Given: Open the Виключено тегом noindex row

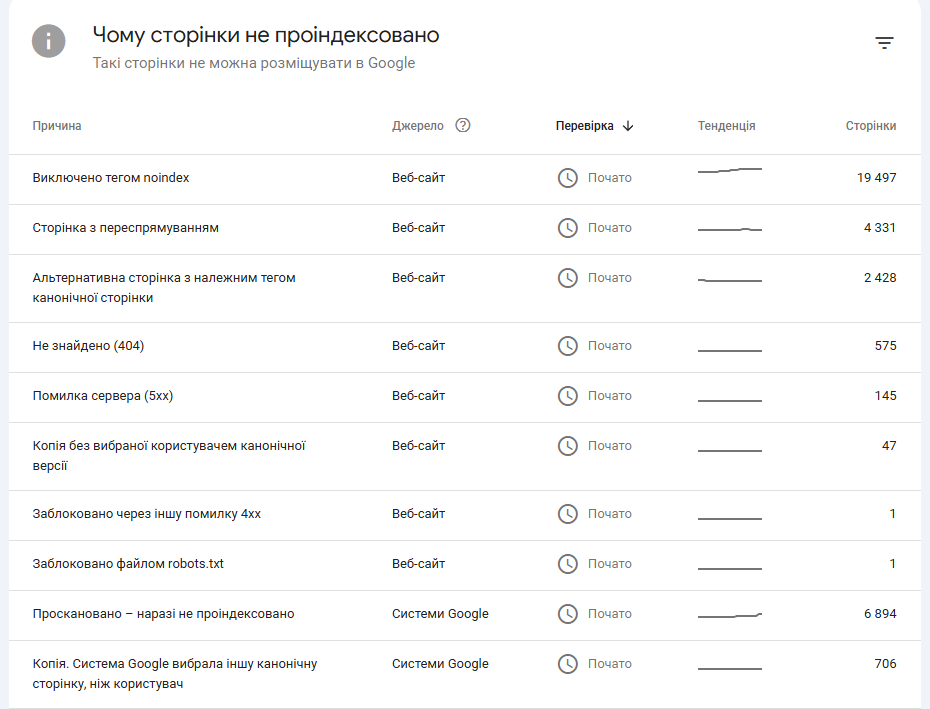Looking at the screenshot, I should coord(111,178).
